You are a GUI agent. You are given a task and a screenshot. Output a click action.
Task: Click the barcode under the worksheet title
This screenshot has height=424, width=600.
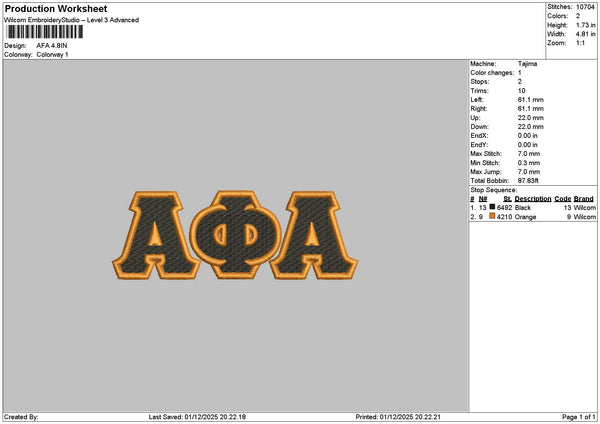[45, 32]
